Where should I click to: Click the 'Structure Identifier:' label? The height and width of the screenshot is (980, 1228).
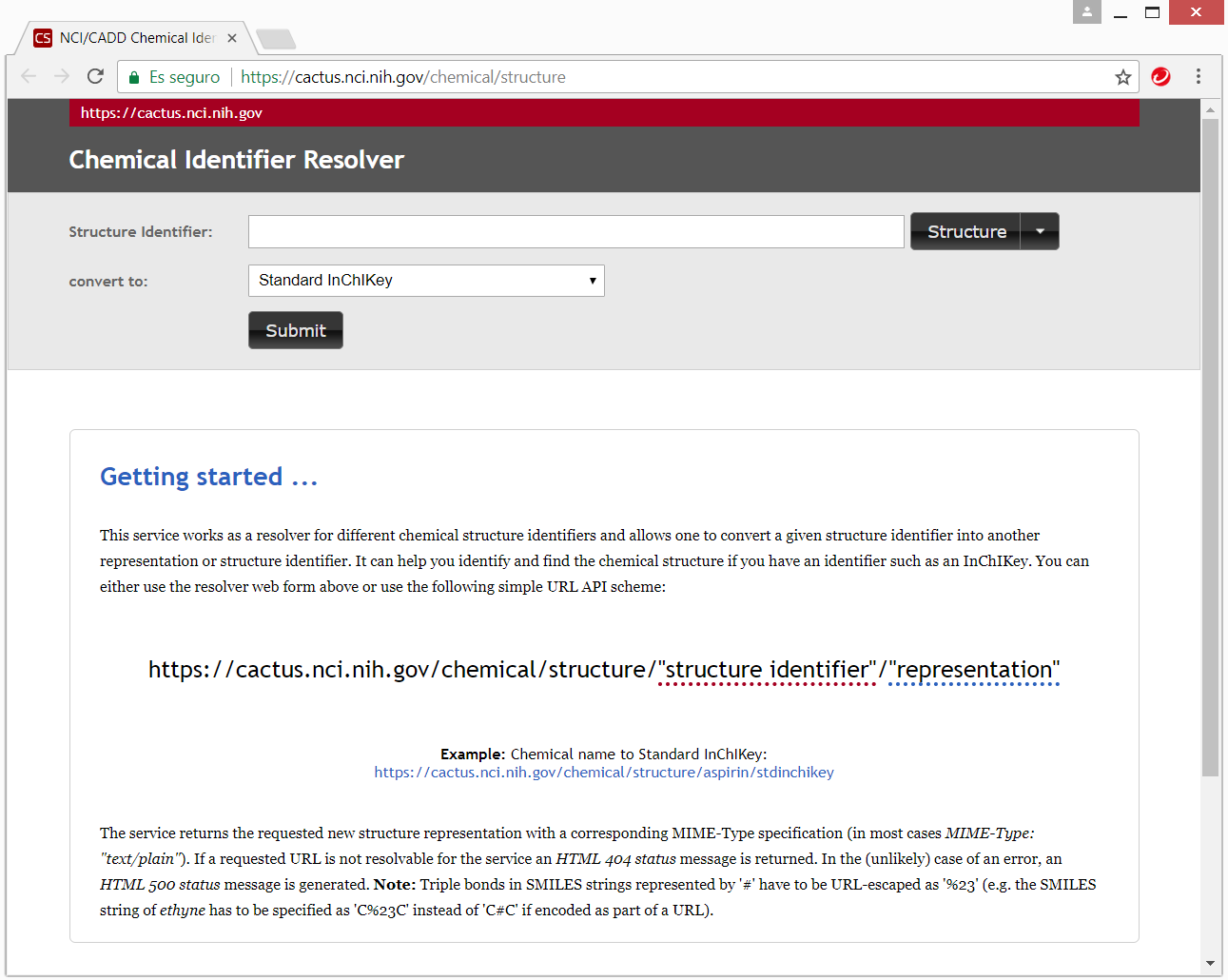click(x=141, y=232)
